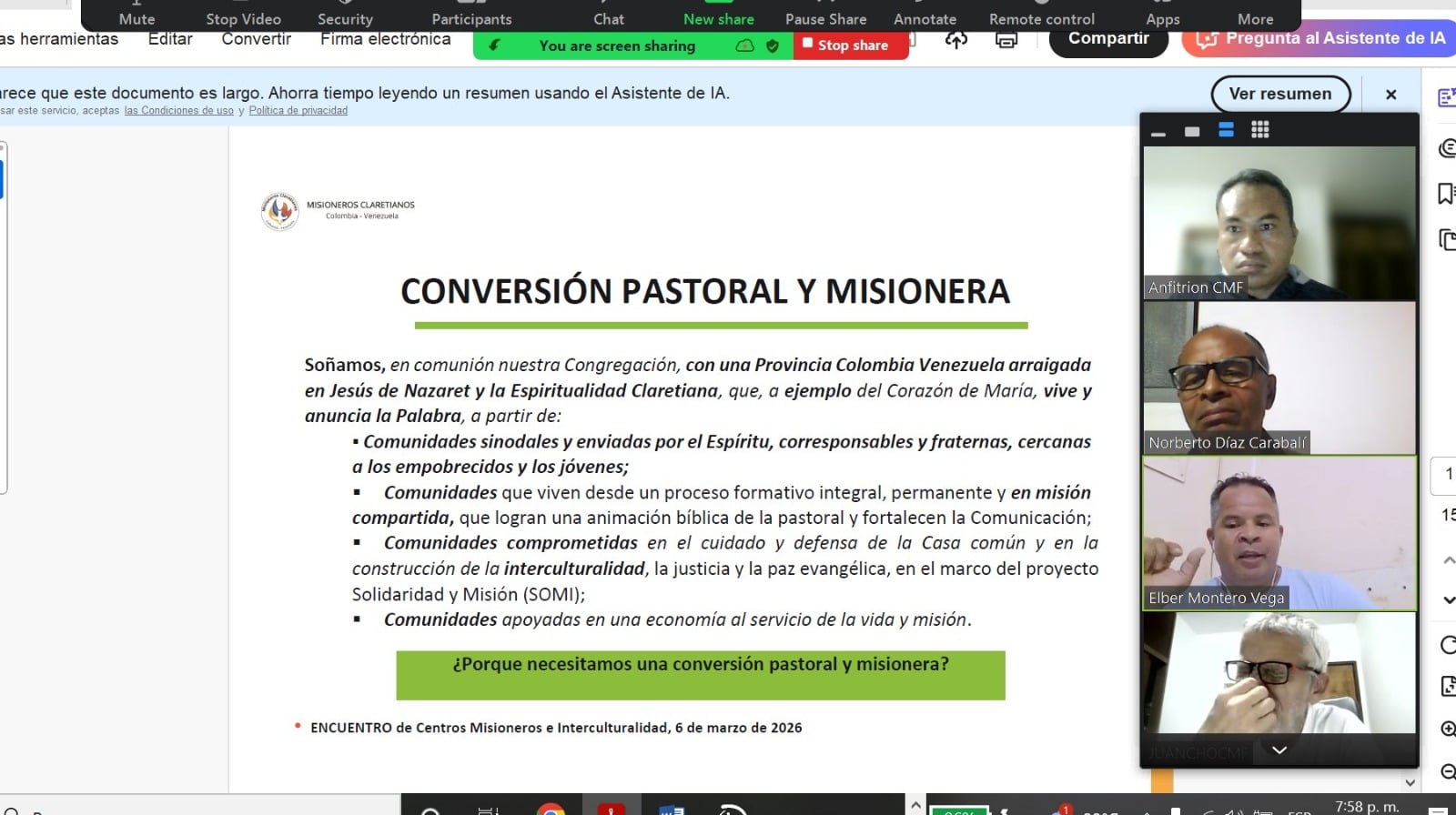This screenshot has width=1456, height=815.
Task: Open the bookmarks panel in right sidebar
Action: (1445, 193)
